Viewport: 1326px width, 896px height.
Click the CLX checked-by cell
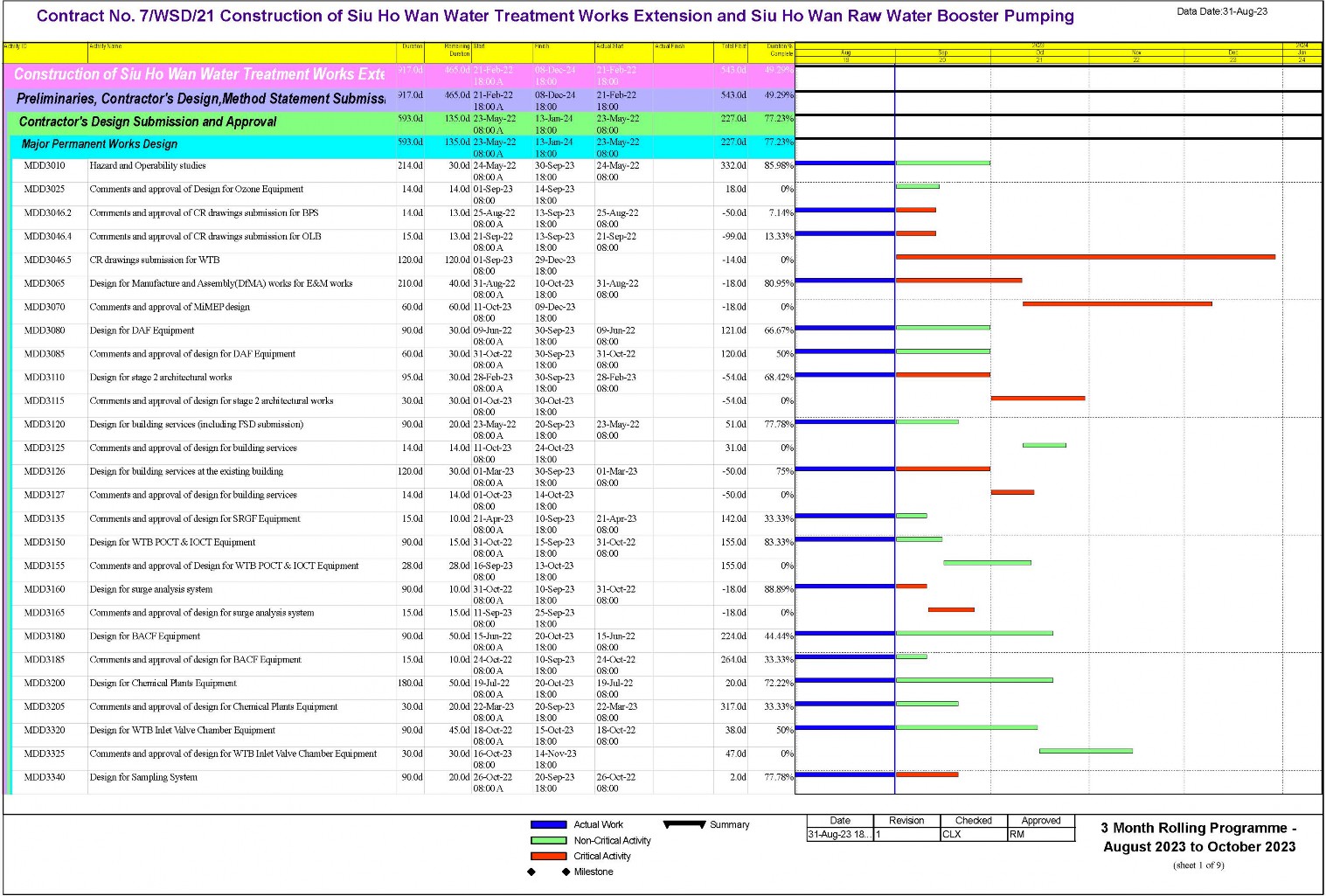[974, 835]
